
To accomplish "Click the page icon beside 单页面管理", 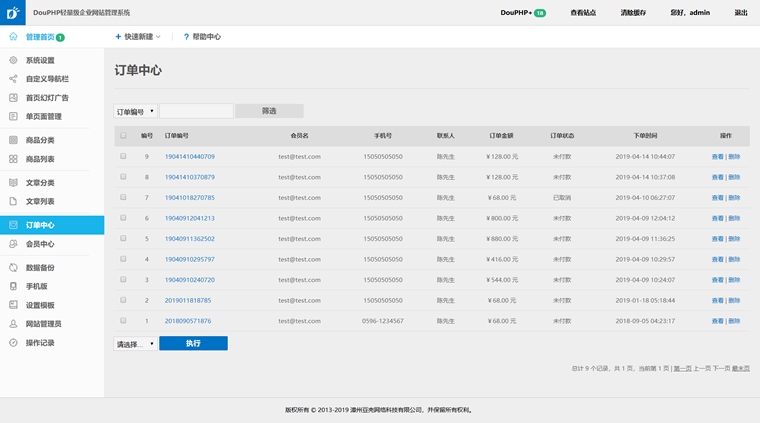I will click(13, 116).
